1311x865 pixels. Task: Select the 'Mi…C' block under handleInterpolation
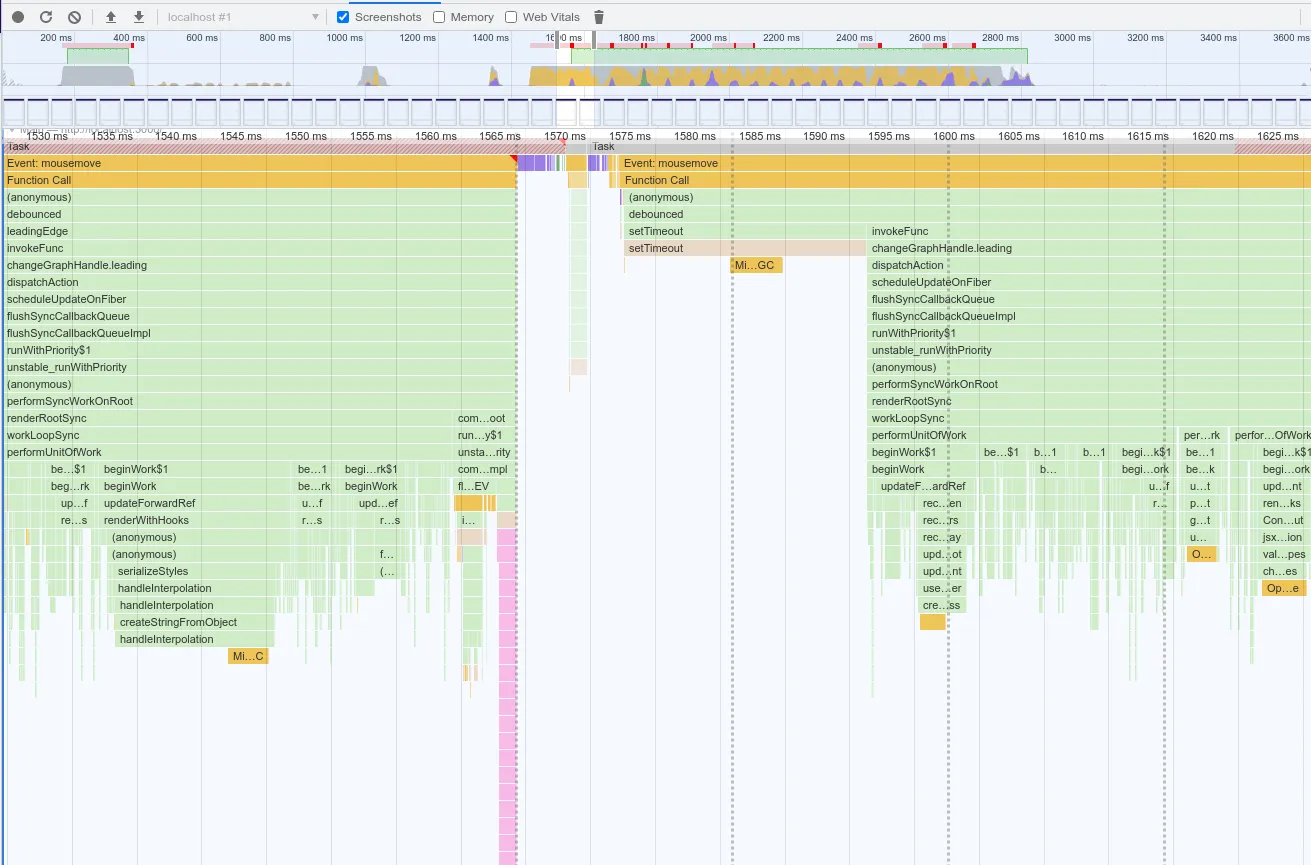248,656
